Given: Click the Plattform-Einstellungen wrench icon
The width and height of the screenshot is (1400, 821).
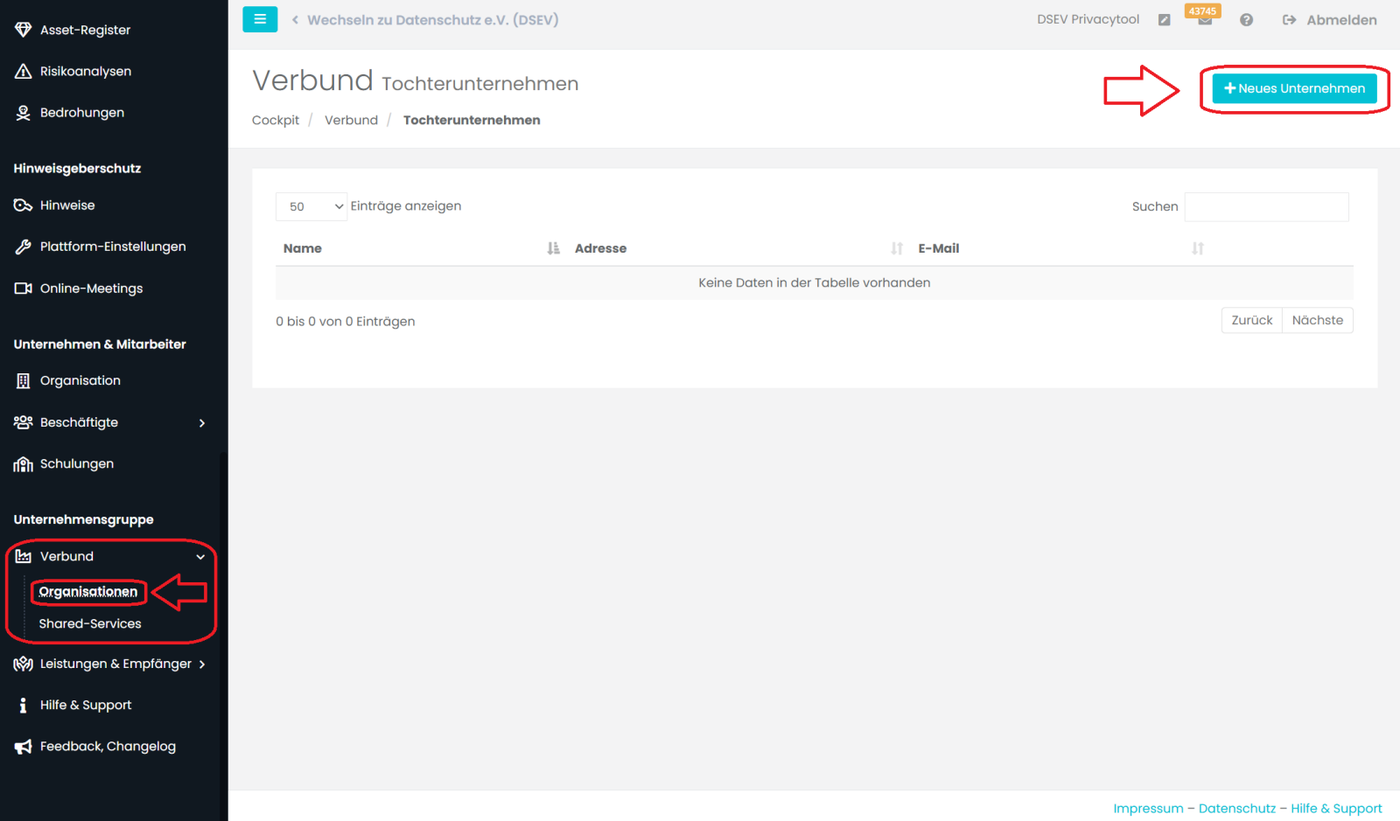Looking at the screenshot, I should [x=23, y=247].
